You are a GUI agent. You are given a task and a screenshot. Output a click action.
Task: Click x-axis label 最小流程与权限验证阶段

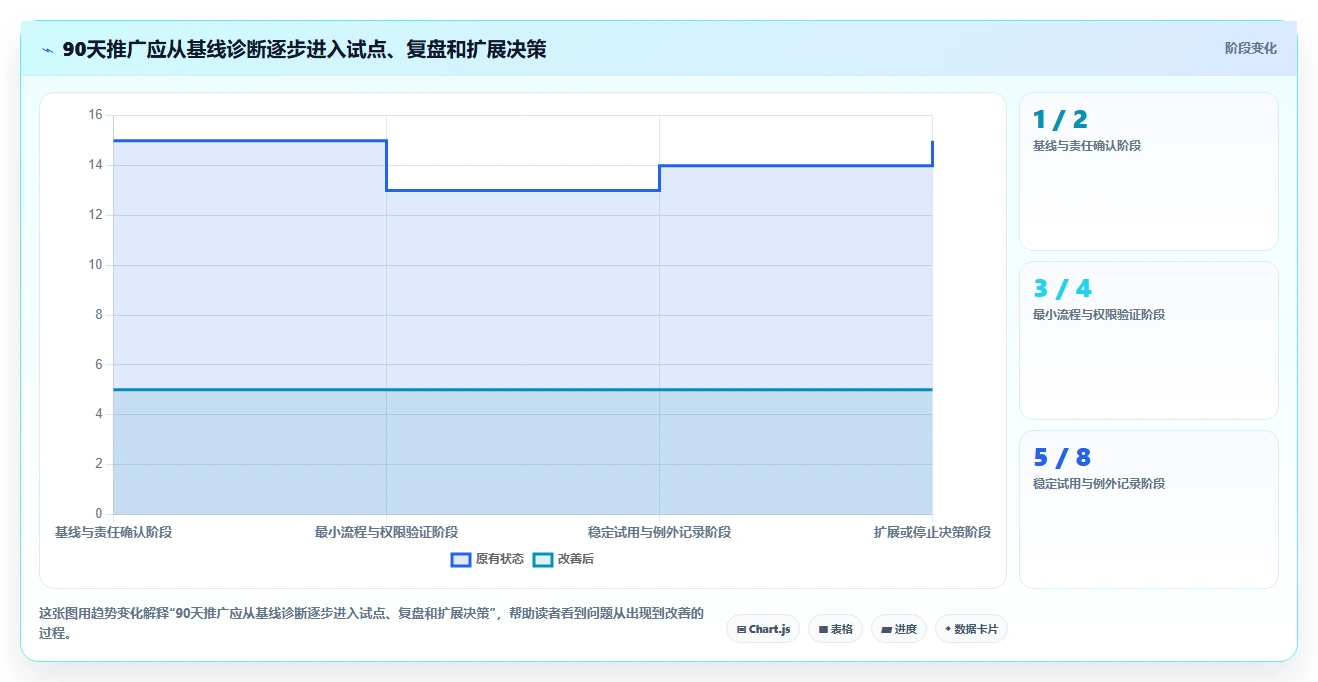click(386, 532)
